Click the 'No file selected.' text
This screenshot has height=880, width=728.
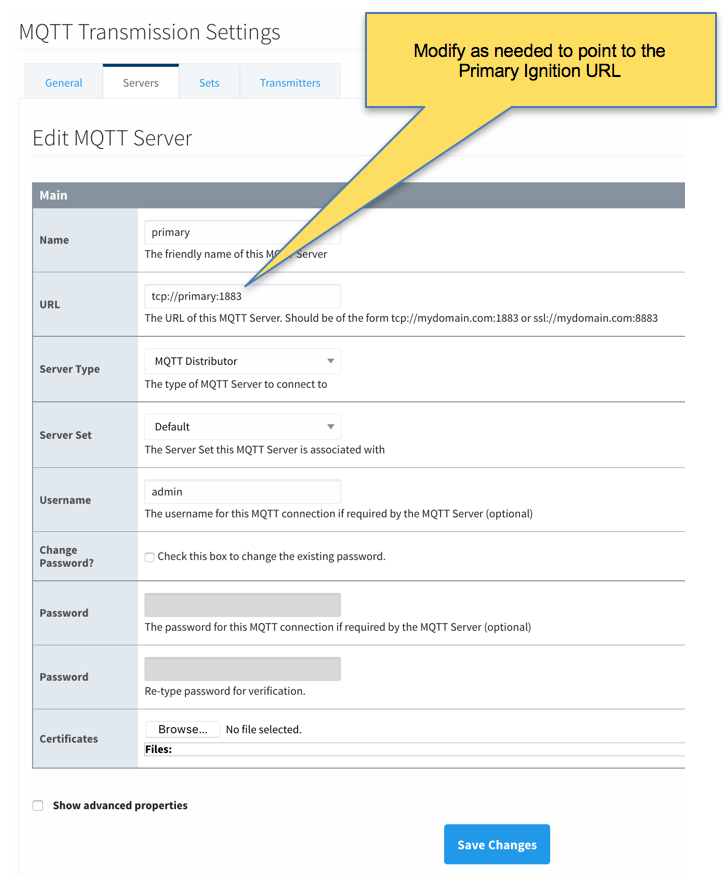[x=264, y=730]
